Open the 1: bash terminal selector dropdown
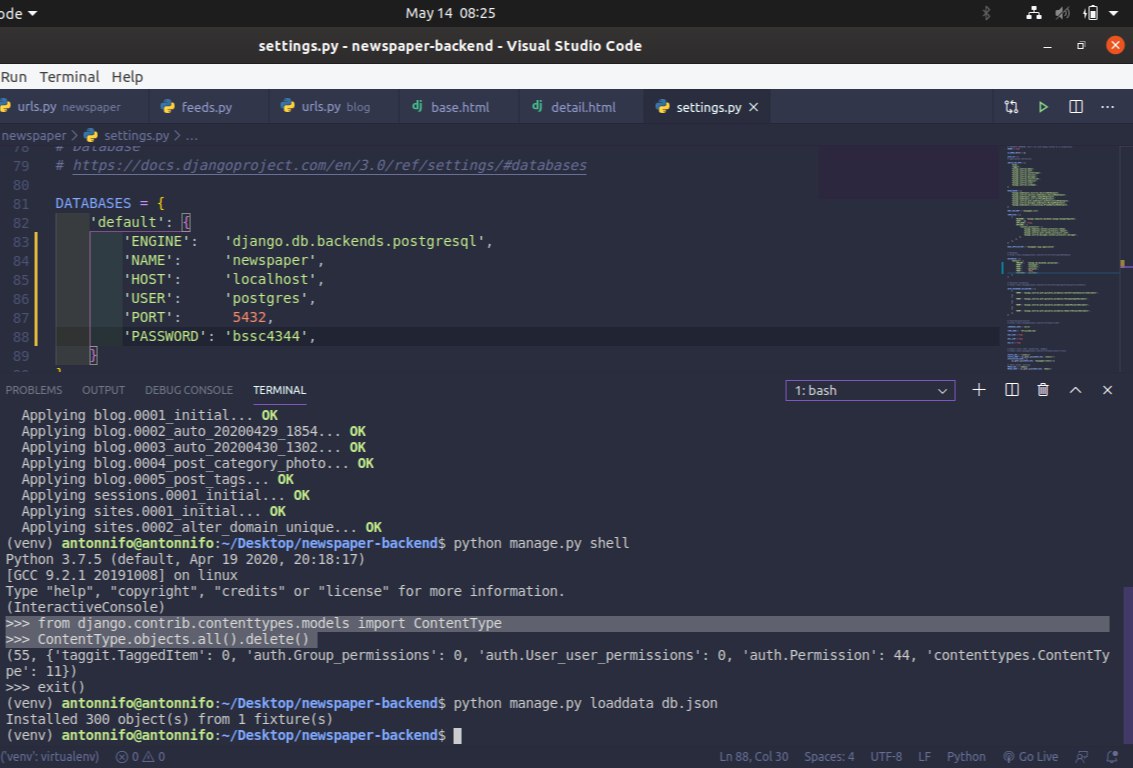 coord(870,390)
